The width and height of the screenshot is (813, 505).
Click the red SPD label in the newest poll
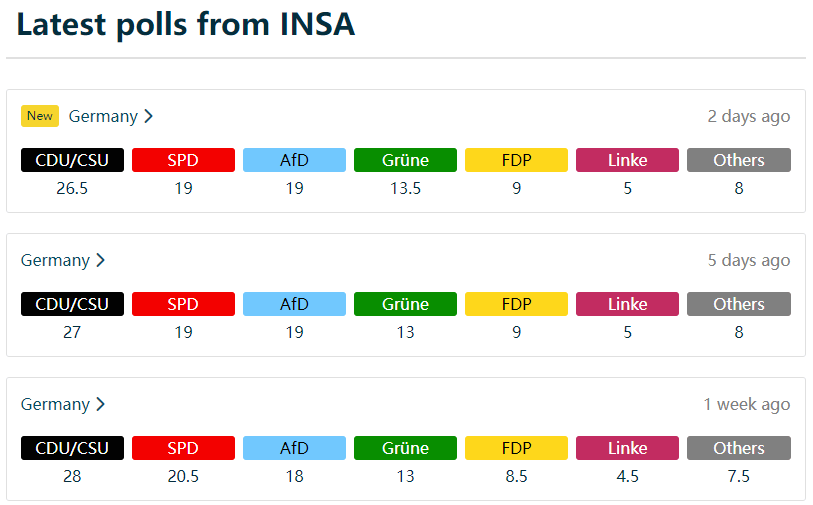183,160
